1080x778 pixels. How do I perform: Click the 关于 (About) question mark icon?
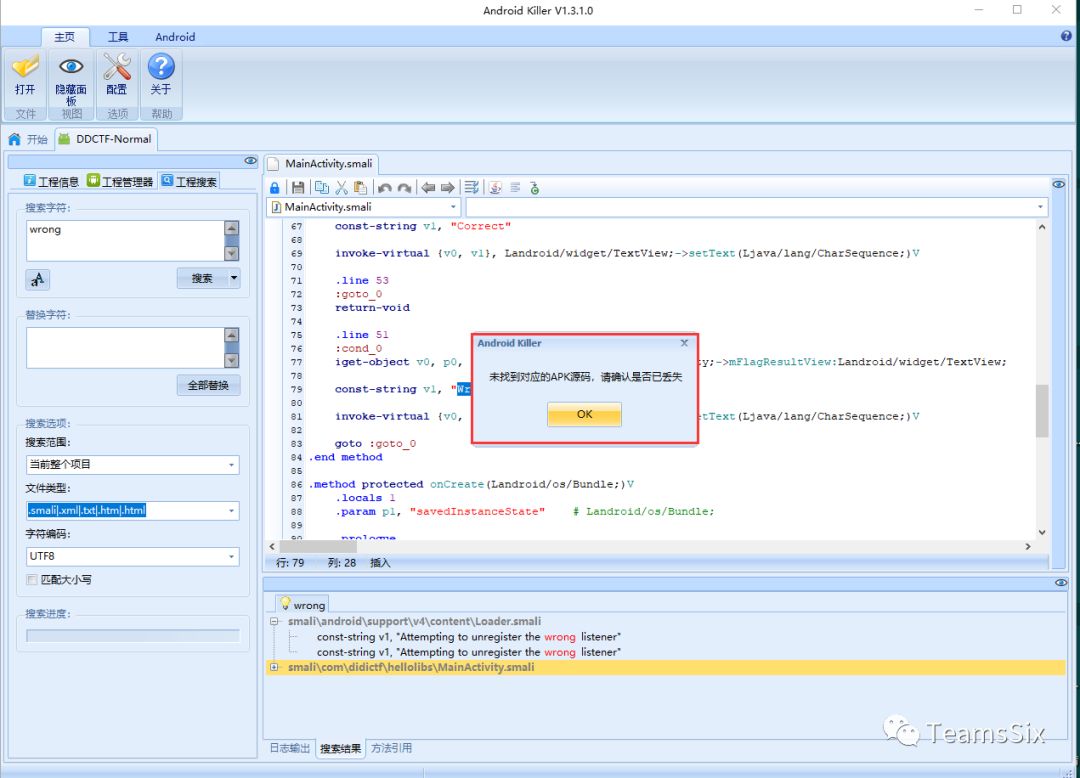pyautogui.click(x=161, y=67)
